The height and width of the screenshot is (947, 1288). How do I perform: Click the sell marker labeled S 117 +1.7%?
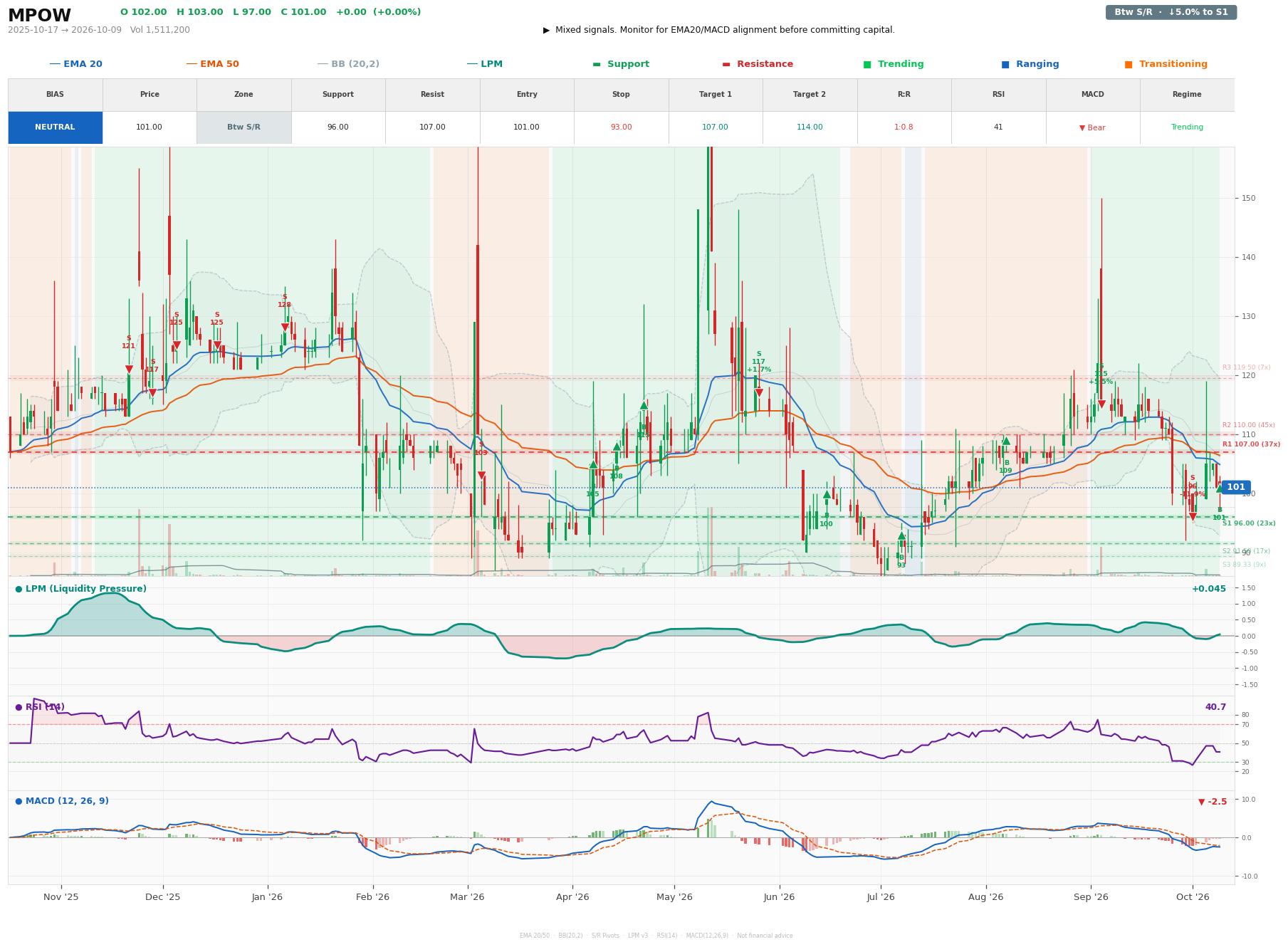point(759,392)
